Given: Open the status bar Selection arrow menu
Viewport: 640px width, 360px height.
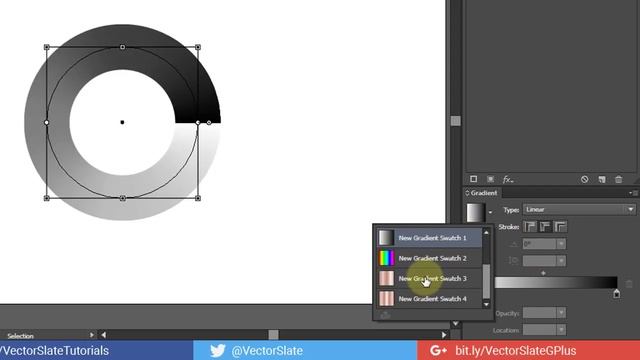Looking at the screenshot, I should coord(91,335).
